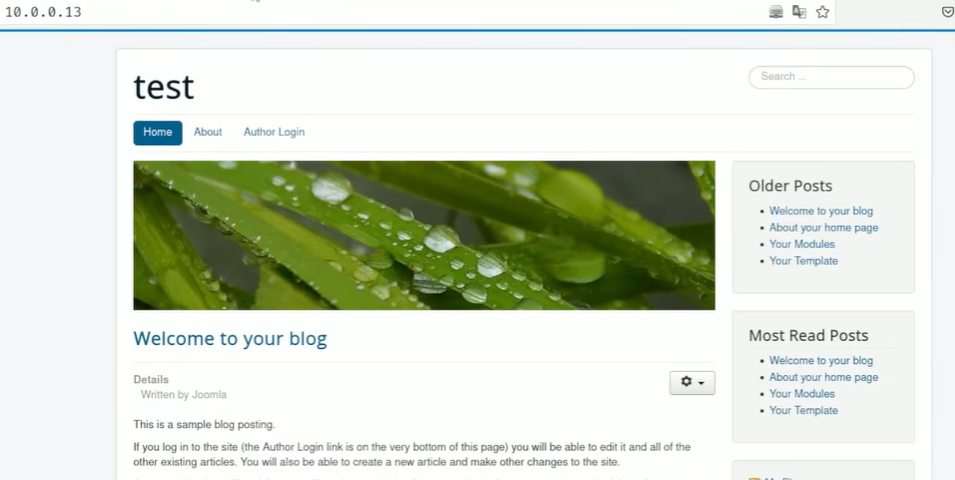Click Welcome to your blog under Most Read Posts
The width and height of the screenshot is (955, 480).
821,361
